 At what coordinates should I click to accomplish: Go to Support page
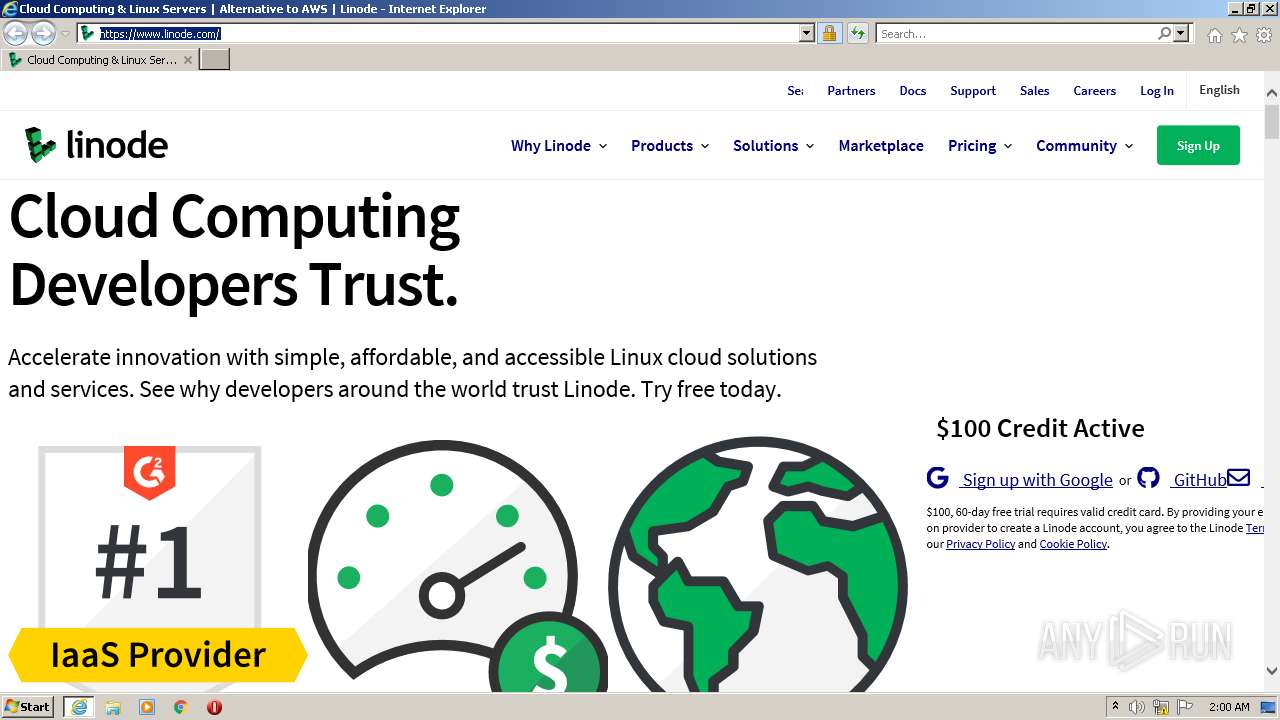point(973,90)
